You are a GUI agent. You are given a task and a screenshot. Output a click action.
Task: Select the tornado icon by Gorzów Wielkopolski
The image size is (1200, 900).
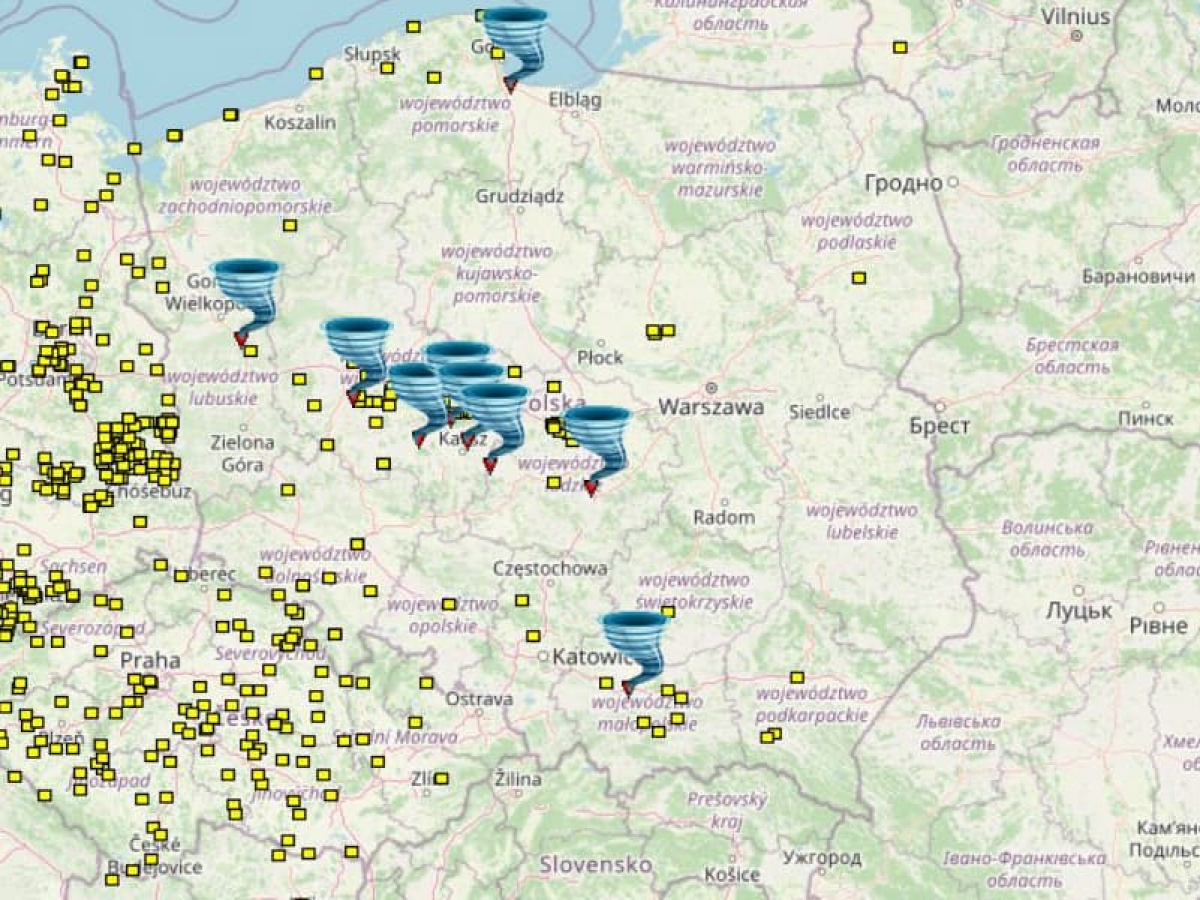[247, 302]
